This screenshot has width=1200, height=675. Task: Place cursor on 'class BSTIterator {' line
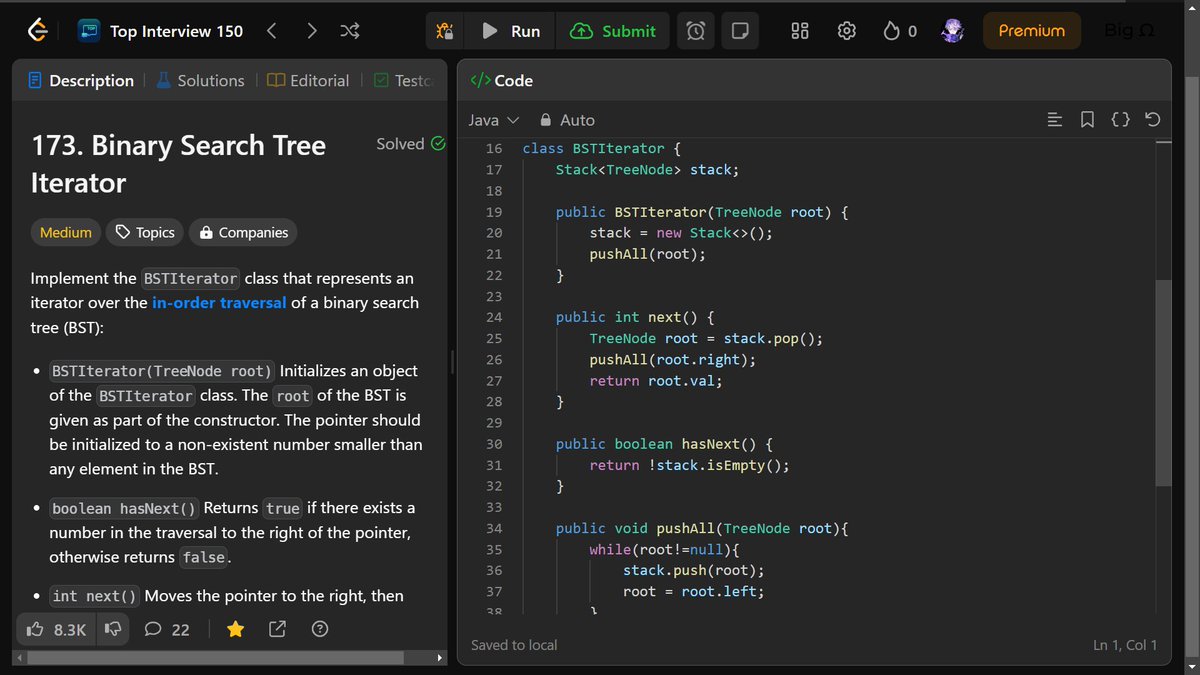601,148
